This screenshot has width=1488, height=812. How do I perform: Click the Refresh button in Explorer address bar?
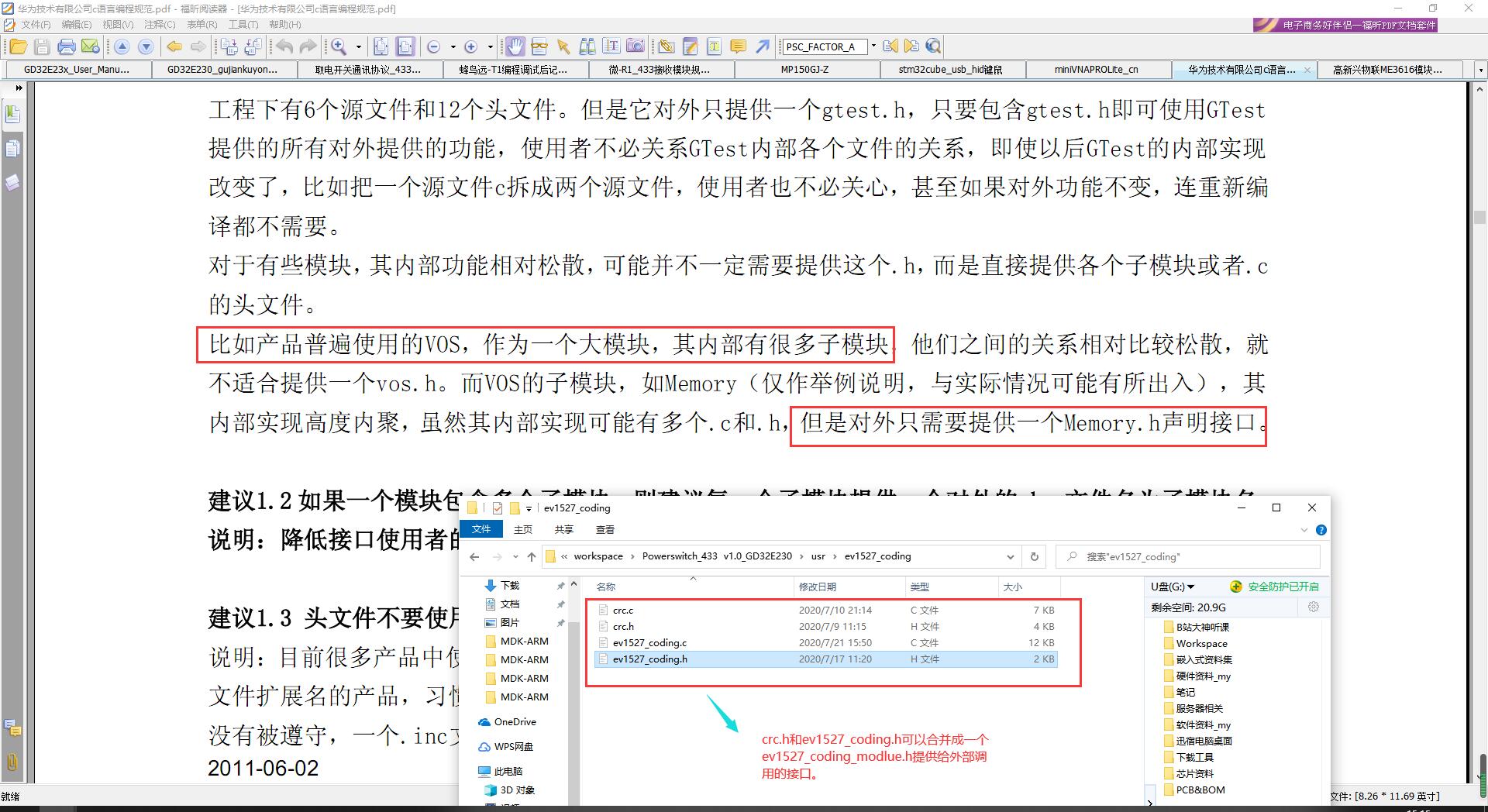1034,556
